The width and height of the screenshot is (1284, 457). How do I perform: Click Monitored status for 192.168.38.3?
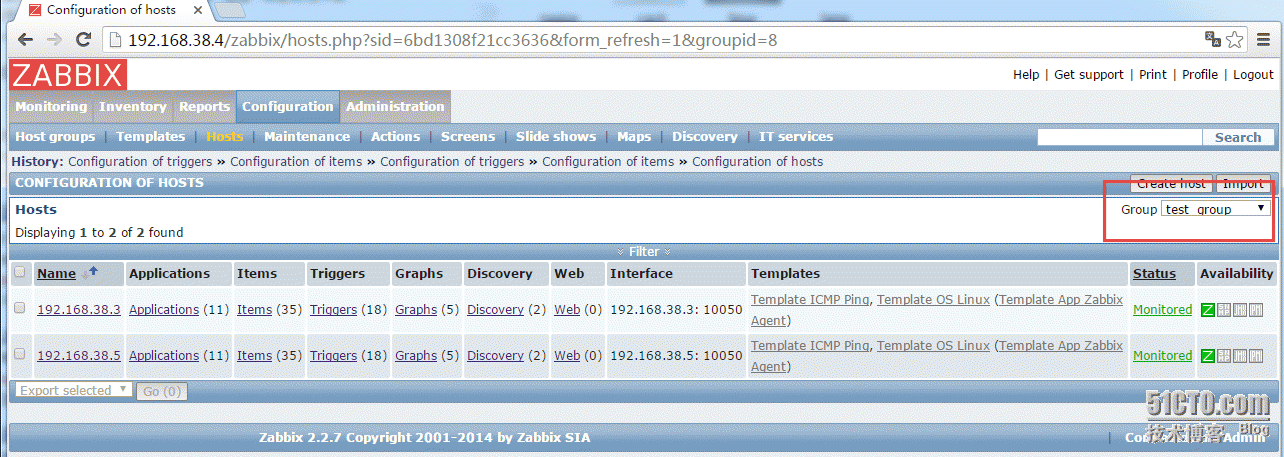(x=1162, y=310)
